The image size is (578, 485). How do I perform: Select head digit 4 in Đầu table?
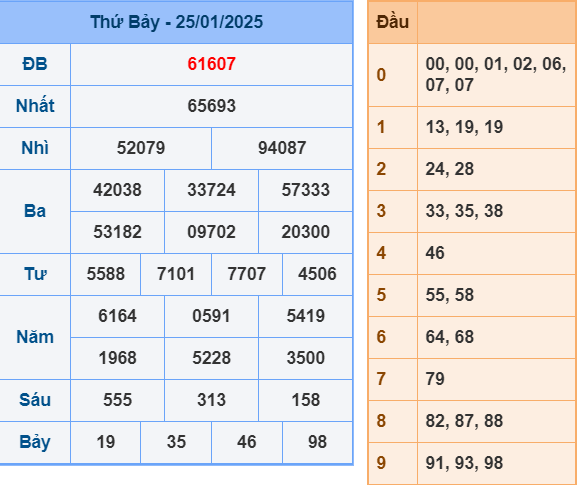(381, 254)
